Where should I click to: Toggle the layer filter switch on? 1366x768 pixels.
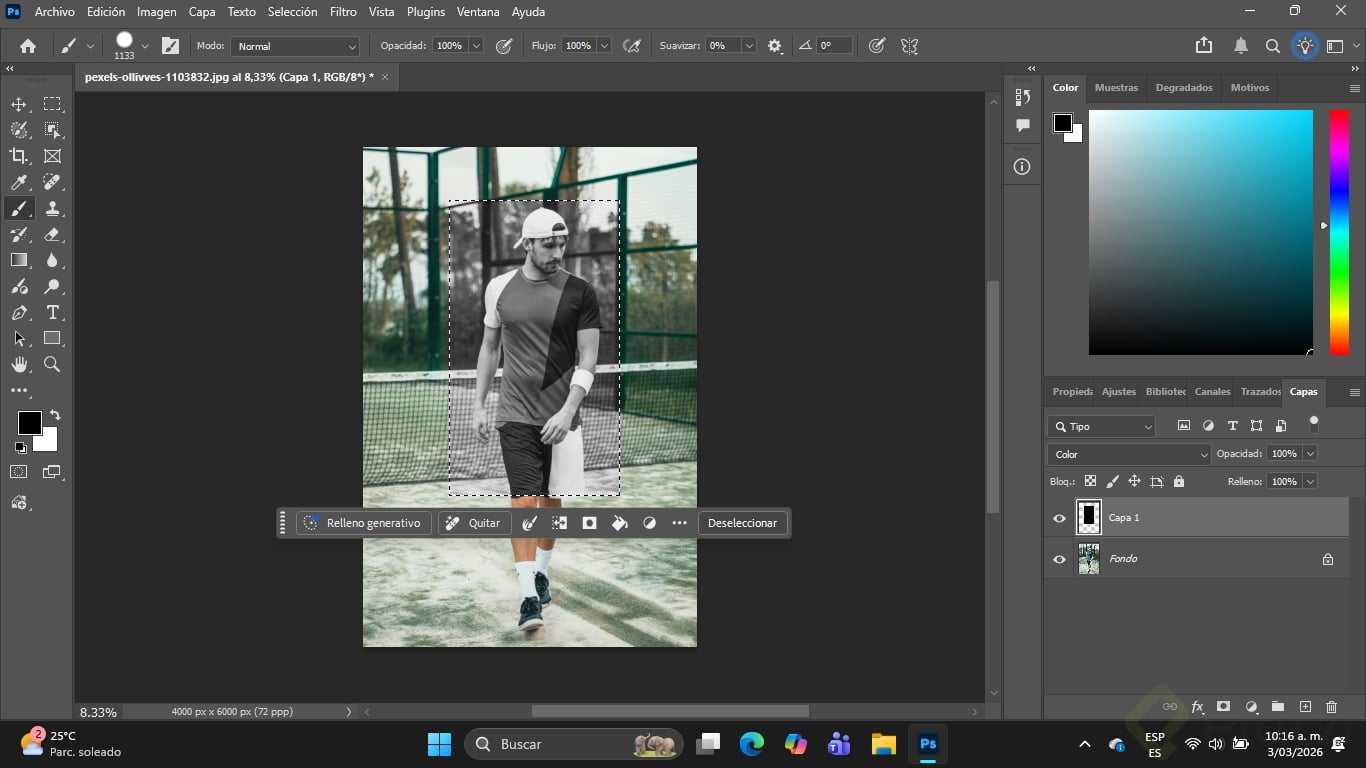point(1314,424)
